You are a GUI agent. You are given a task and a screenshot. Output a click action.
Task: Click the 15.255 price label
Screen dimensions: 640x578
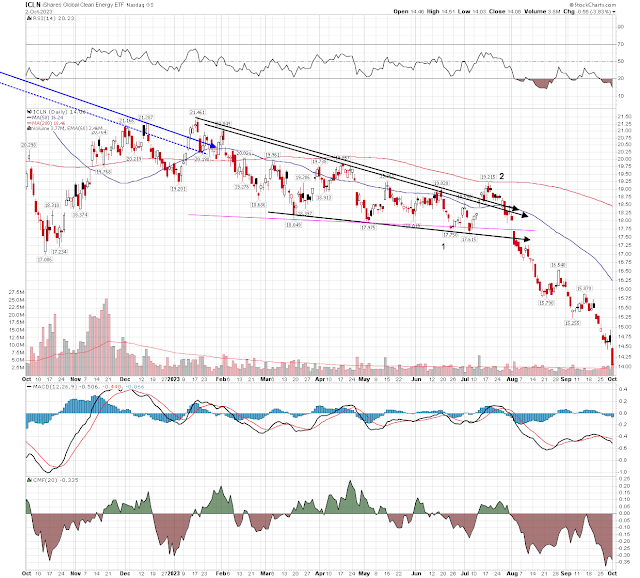click(572, 323)
